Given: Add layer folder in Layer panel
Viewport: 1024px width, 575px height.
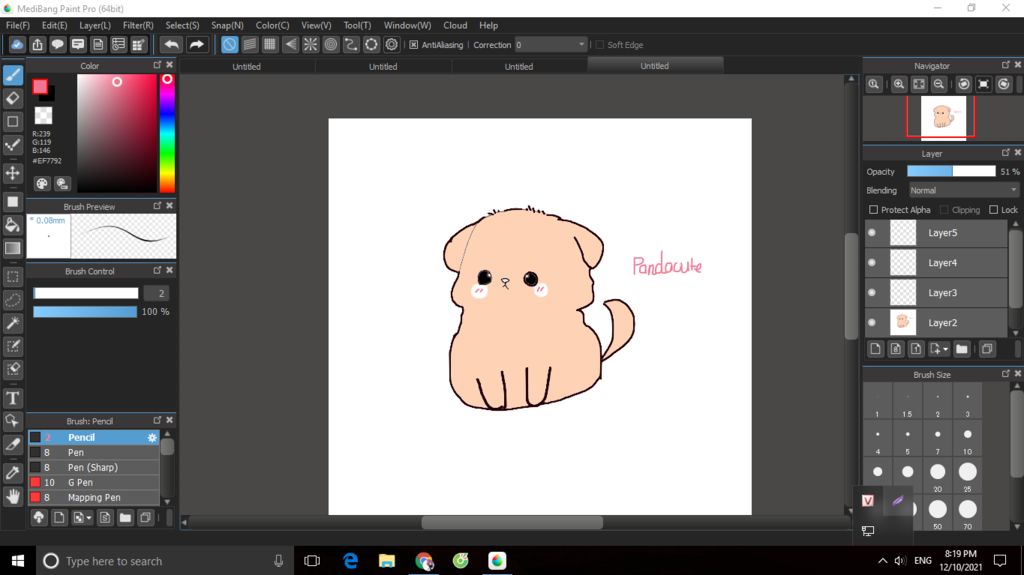Looking at the screenshot, I should pyautogui.click(x=961, y=349).
